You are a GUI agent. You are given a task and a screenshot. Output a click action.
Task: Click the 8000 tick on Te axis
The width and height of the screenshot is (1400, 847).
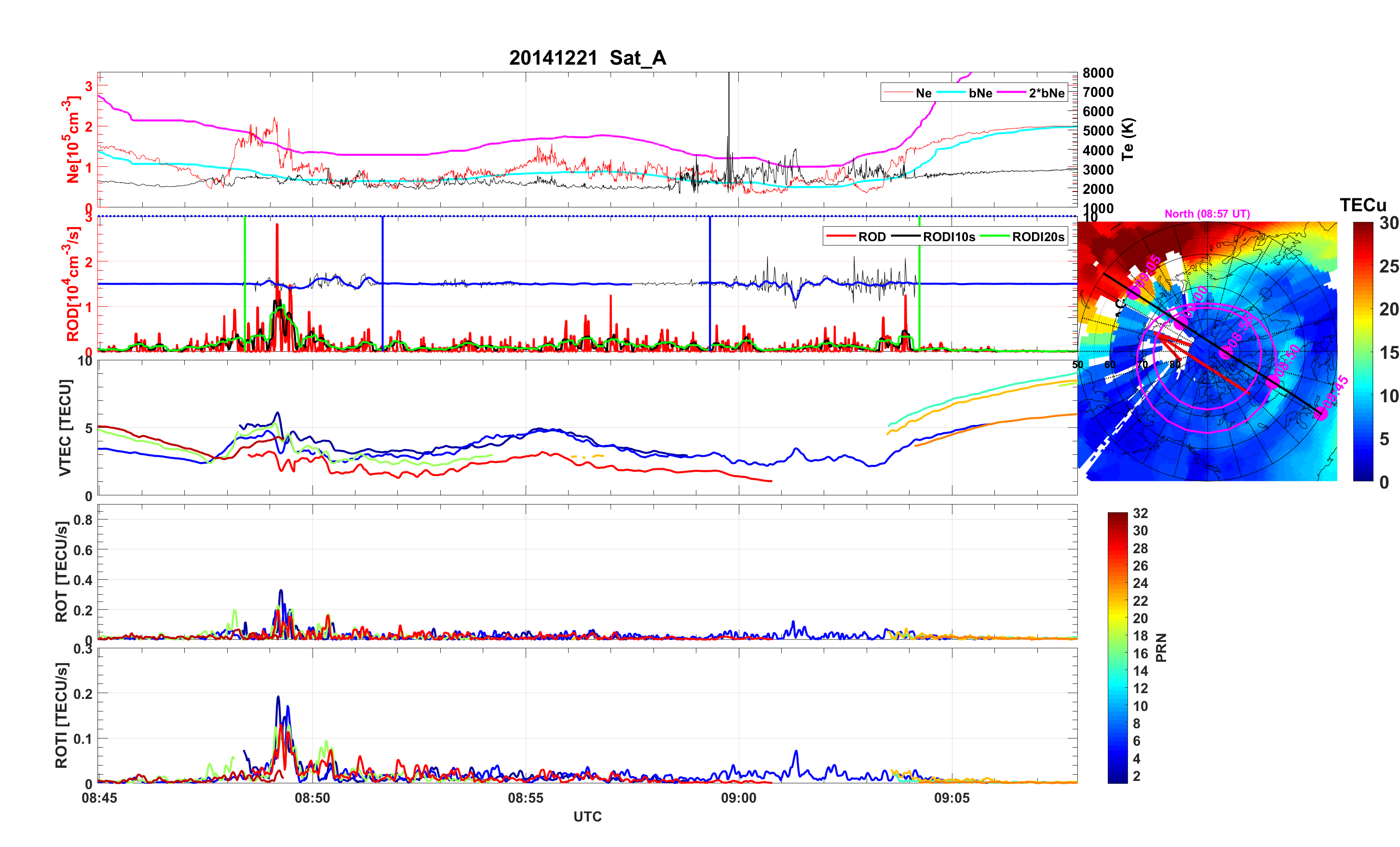[x=1098, y=73]
